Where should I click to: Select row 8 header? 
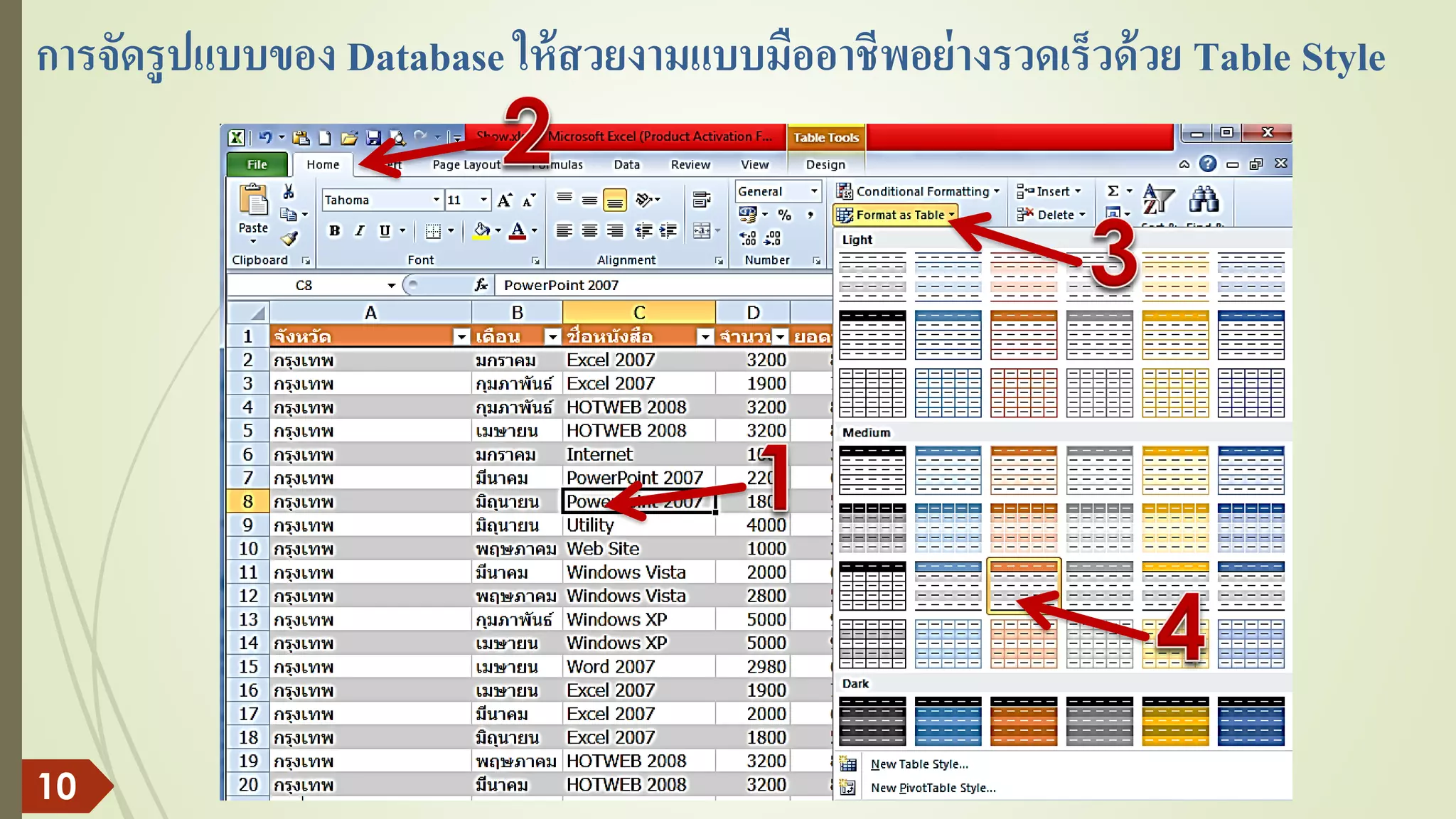tap(247, 501)
